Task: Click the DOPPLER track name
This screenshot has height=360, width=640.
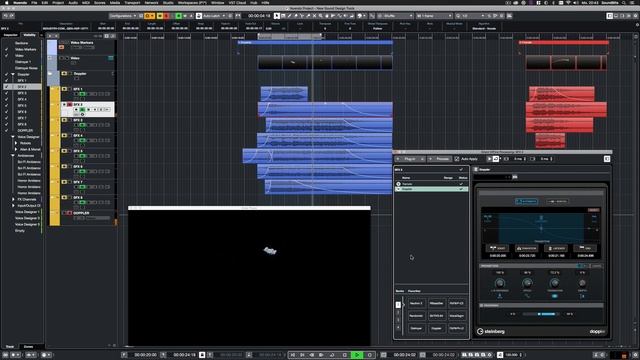Action: 81,213
